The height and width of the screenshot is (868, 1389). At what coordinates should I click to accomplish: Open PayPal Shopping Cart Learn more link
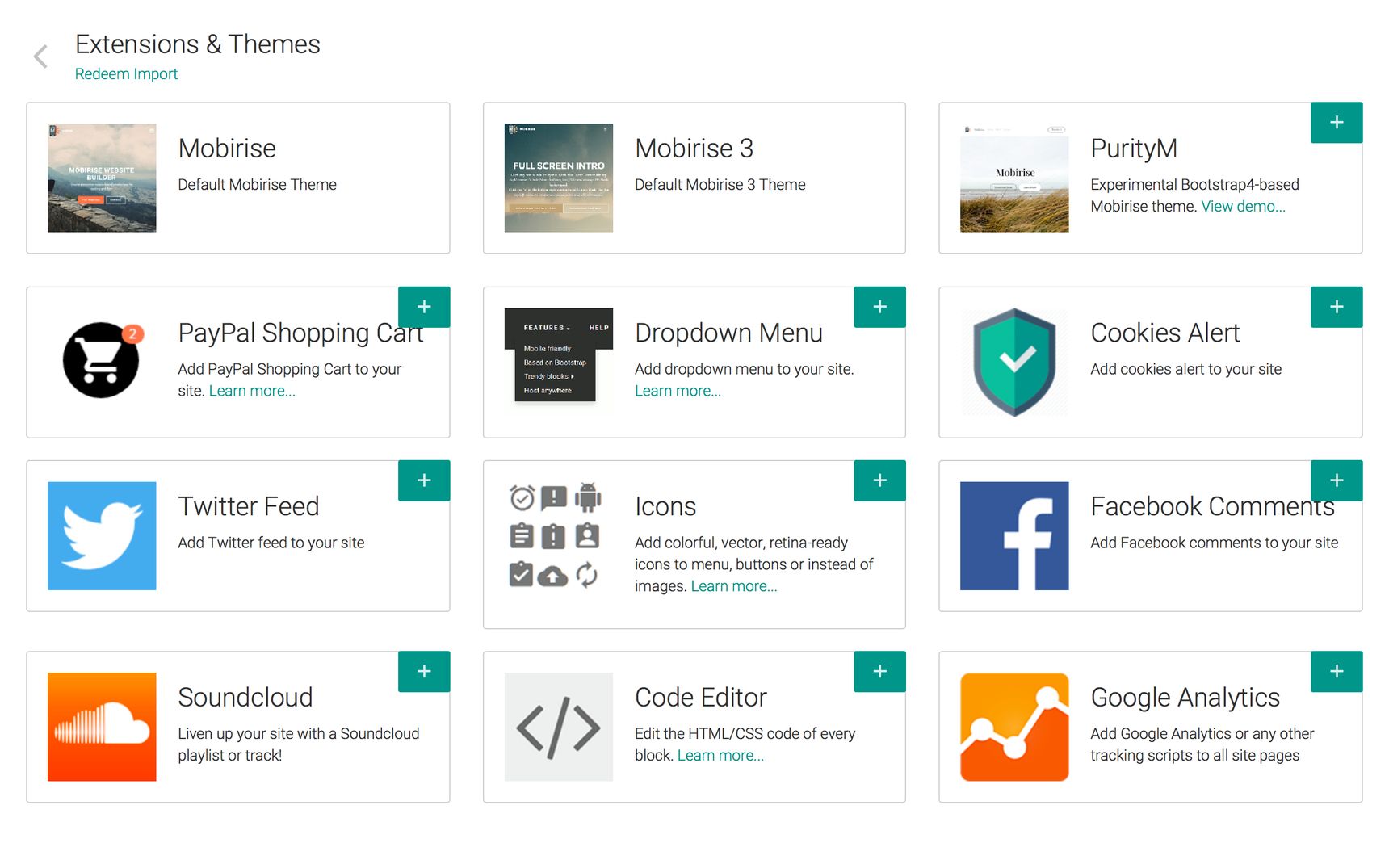pyautogui.click(x=252, y=391)
